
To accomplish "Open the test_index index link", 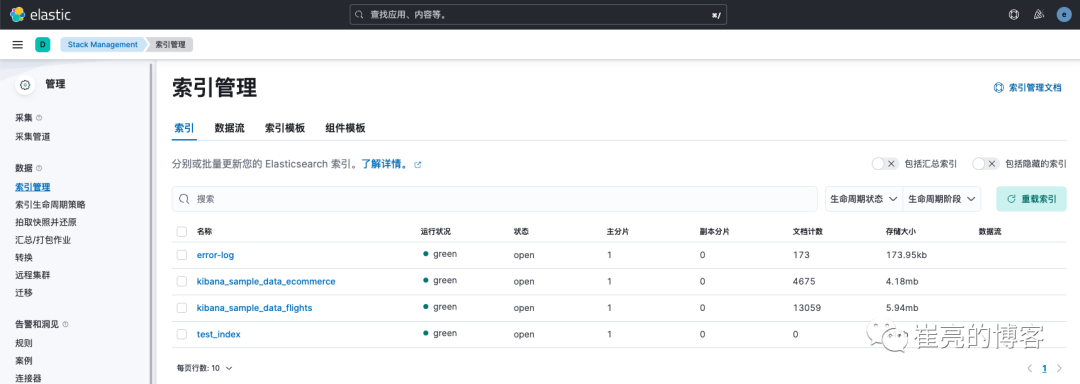I will (x=218, y=334).
